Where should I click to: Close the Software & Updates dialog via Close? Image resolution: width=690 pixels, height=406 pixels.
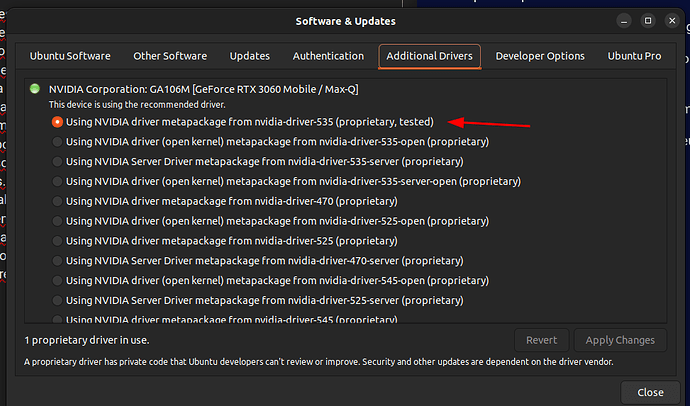(650, 392)
